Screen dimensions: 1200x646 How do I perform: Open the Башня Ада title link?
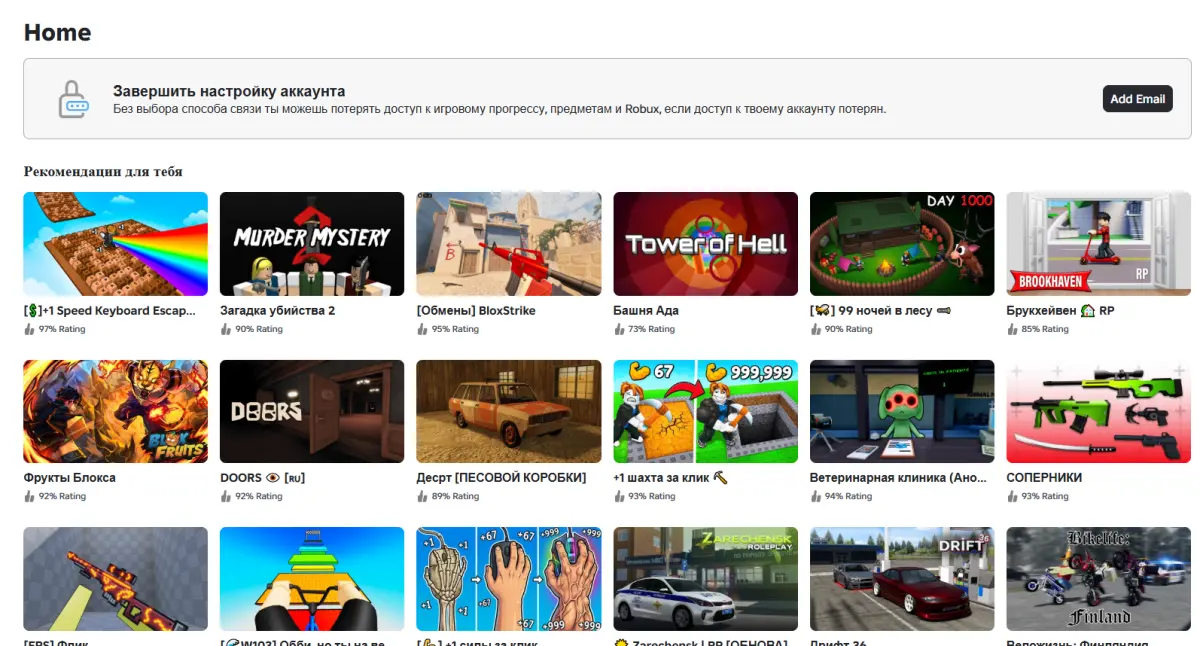646,311
